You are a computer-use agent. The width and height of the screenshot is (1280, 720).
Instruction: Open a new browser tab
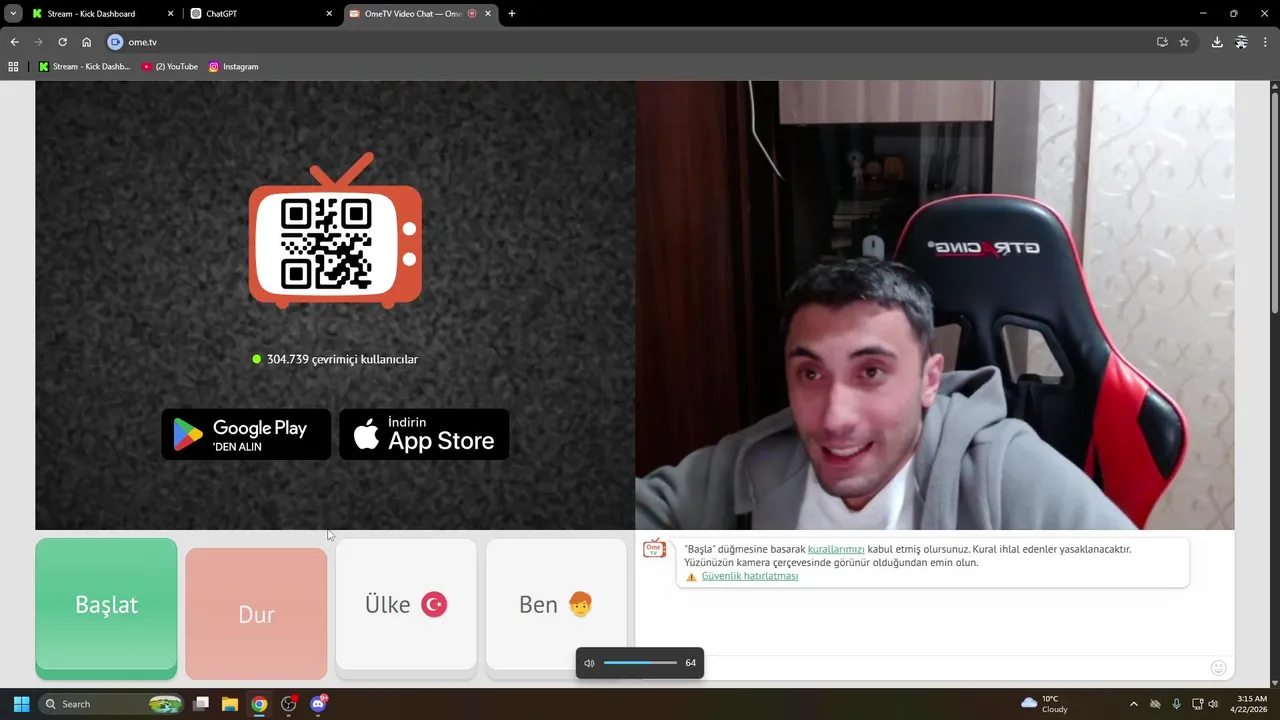pos(512,14)
